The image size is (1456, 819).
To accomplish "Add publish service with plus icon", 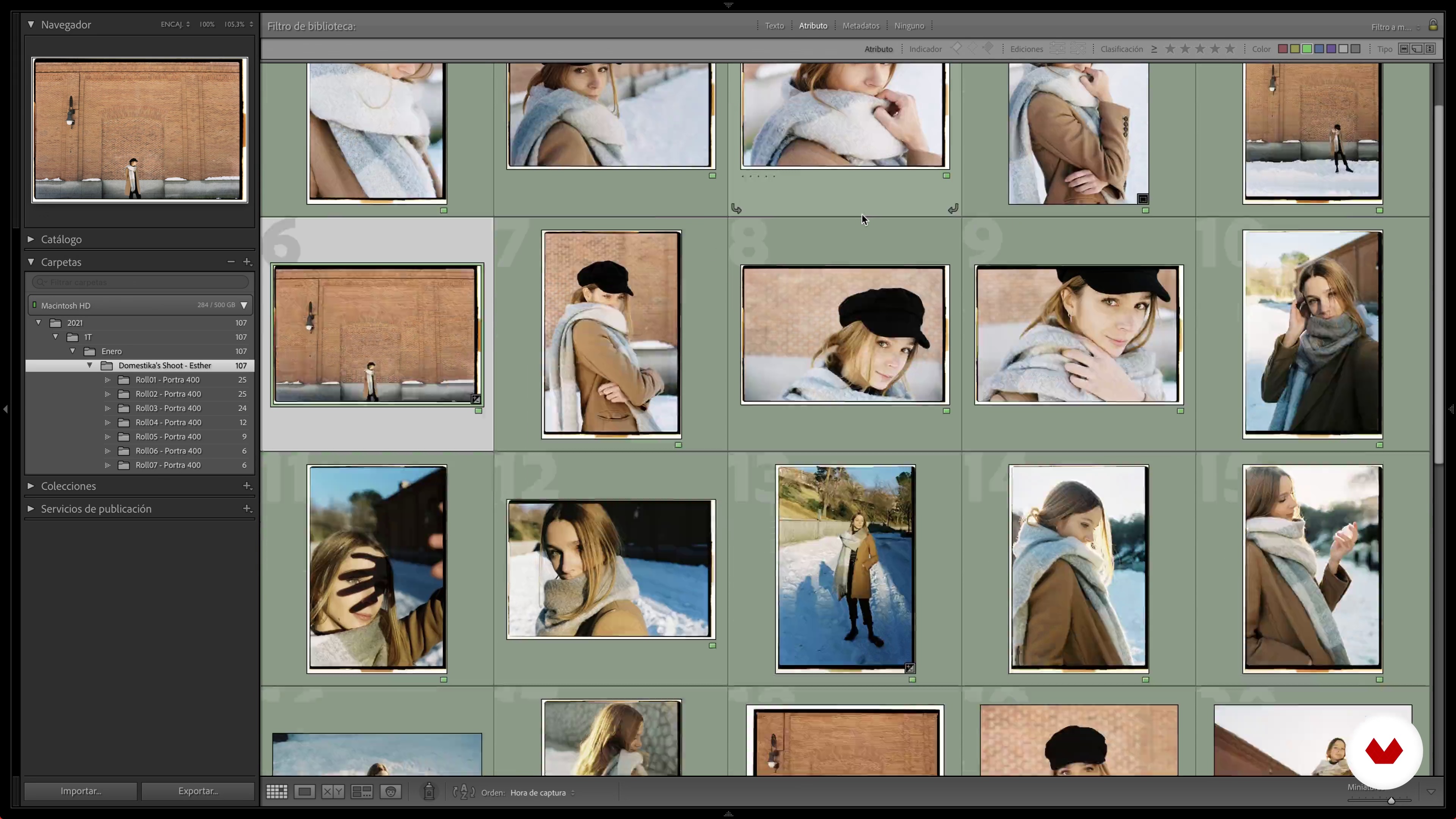I will 247,508.
